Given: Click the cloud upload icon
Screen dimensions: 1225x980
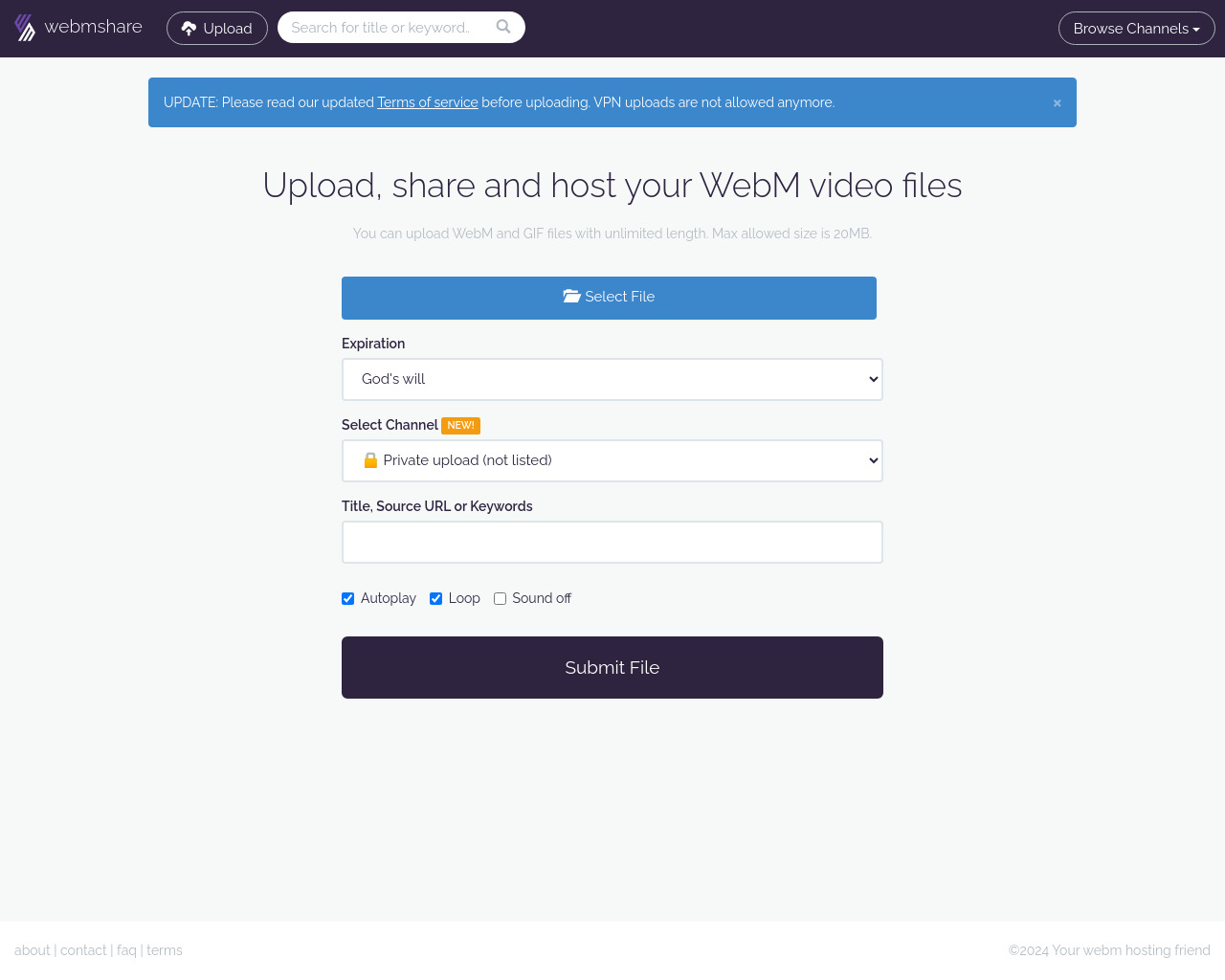Looking at the screenshot, I should pos(189,29).
